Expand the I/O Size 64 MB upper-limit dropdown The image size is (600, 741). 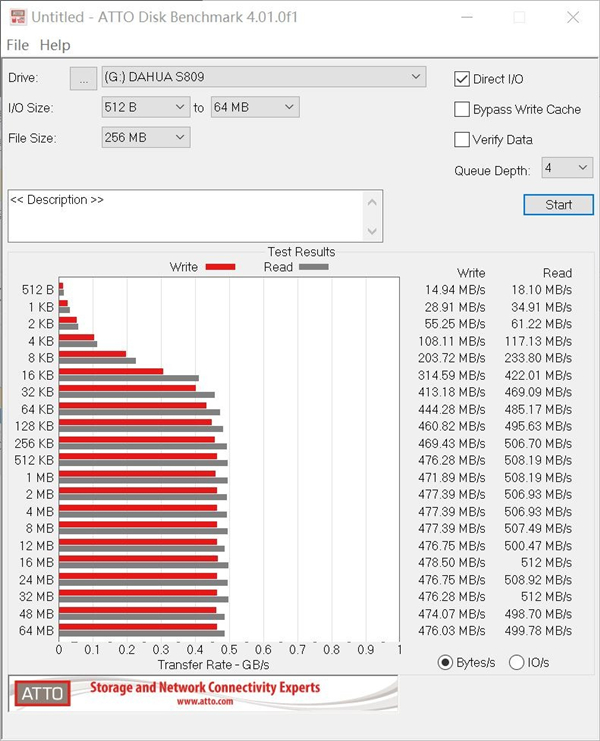pyautogui.click(x=255, y=107)
